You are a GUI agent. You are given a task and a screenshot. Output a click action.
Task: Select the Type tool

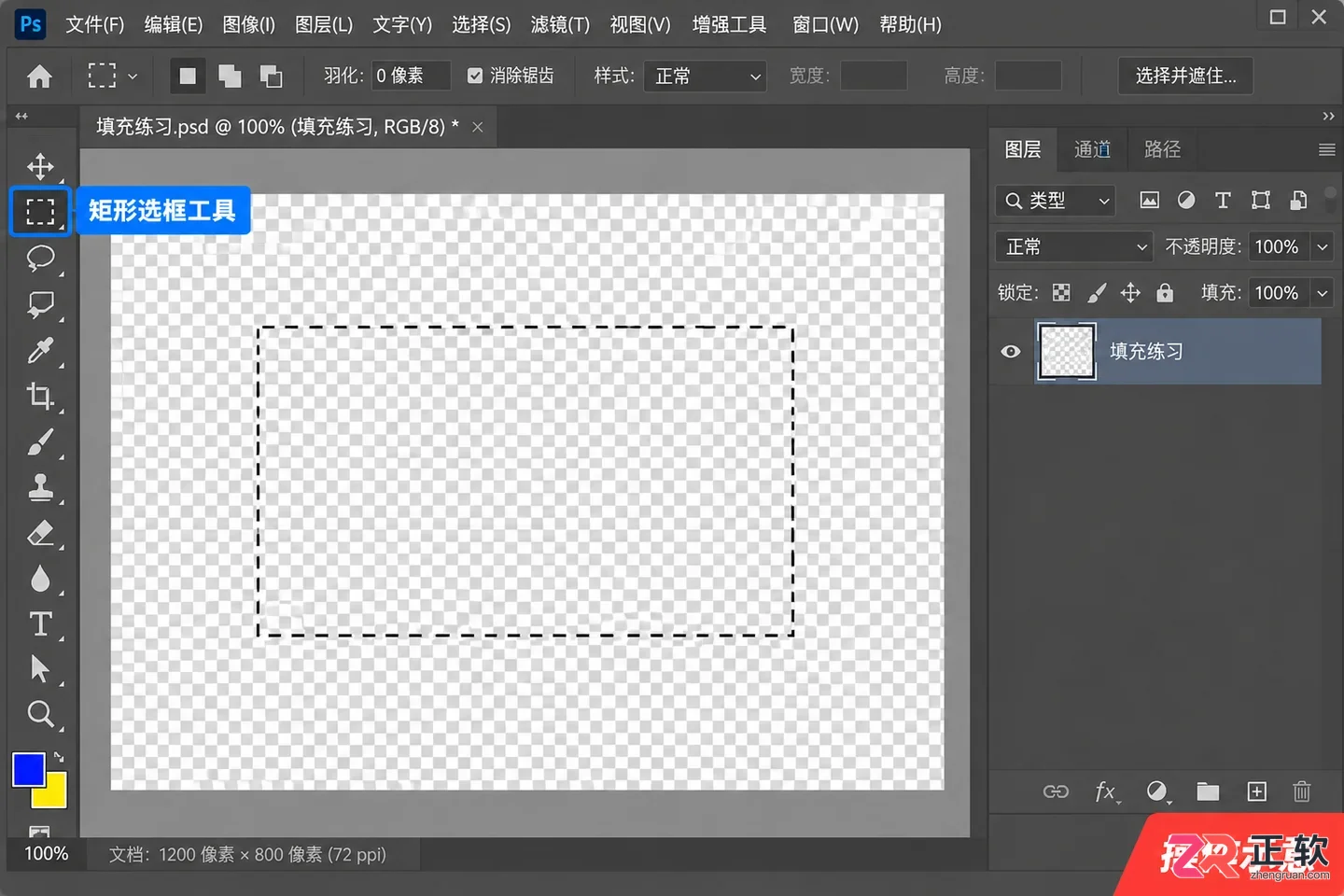pyautogui.click(x=40, y=623)
